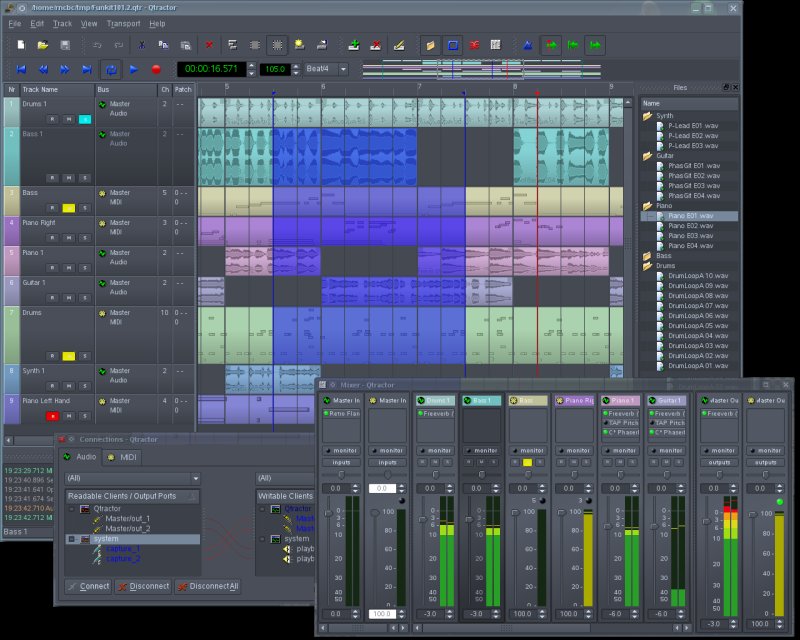Toggle Solo on the Drums 1 track
The width and height of the screenshot is (800, 640).
click(x=85, y=119)
